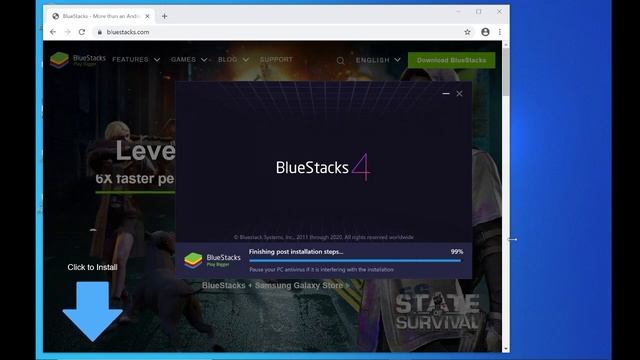Close the BlueStacks browser tab
The width and height of the screenshot is (640, 360).
pyautogui.click(x=147, y=16)
